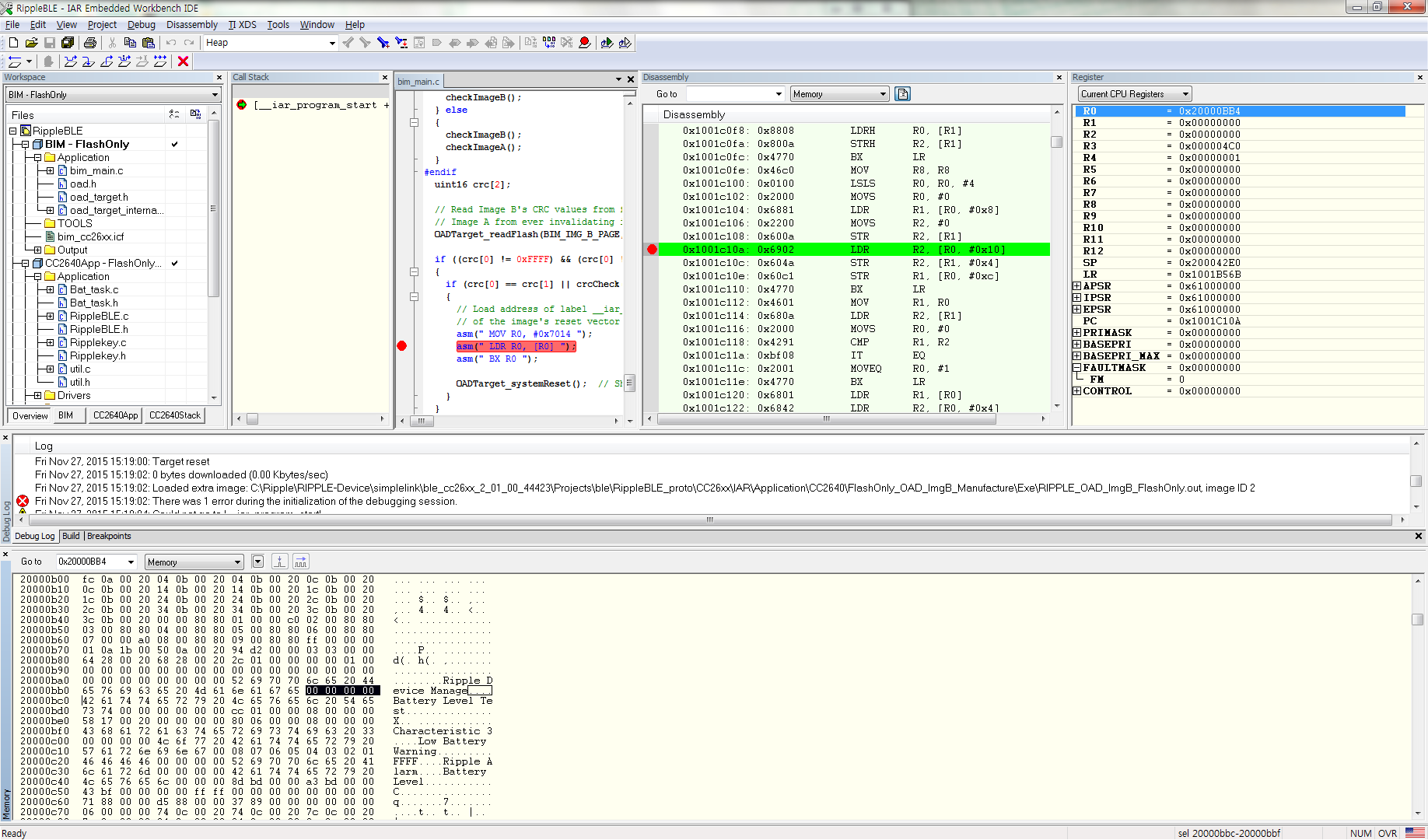The height and width of the screenshot is (840, 1428).
Task: Create a new document from the toolbar
Action: (13, 43)
